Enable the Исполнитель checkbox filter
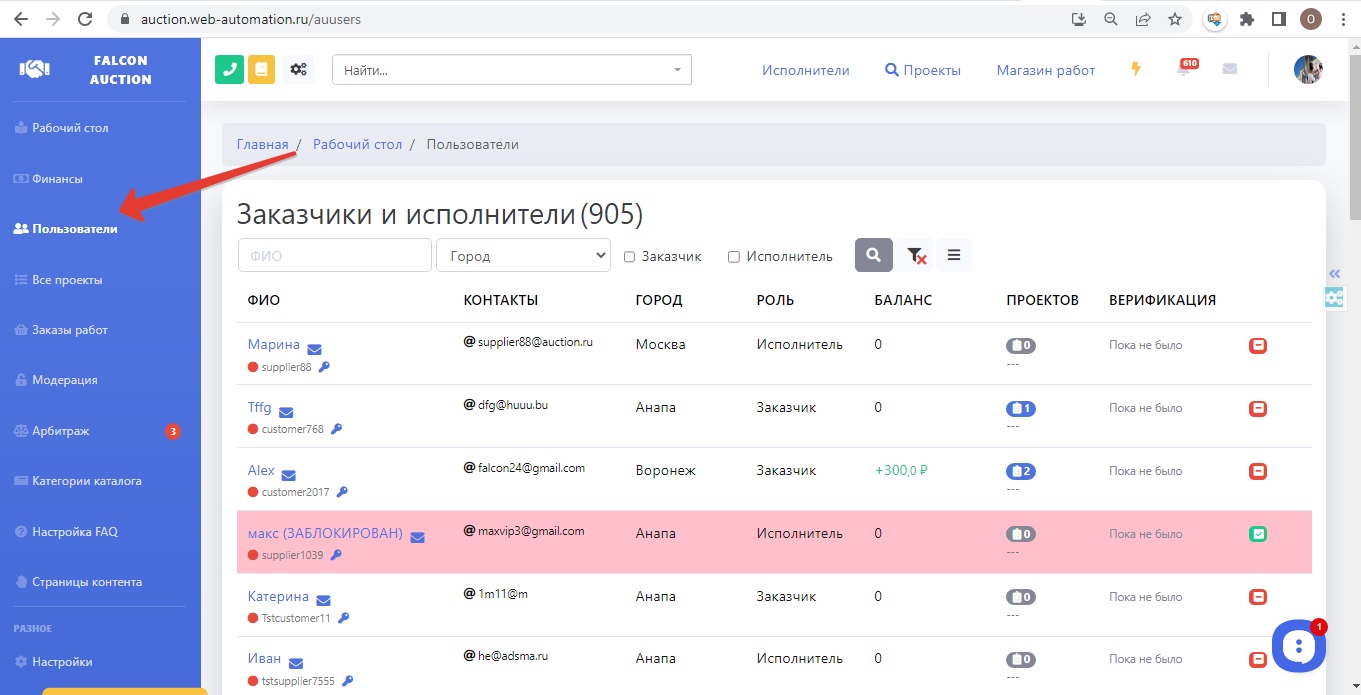The width and height of the screenshot is (1361, 695). 734,257
